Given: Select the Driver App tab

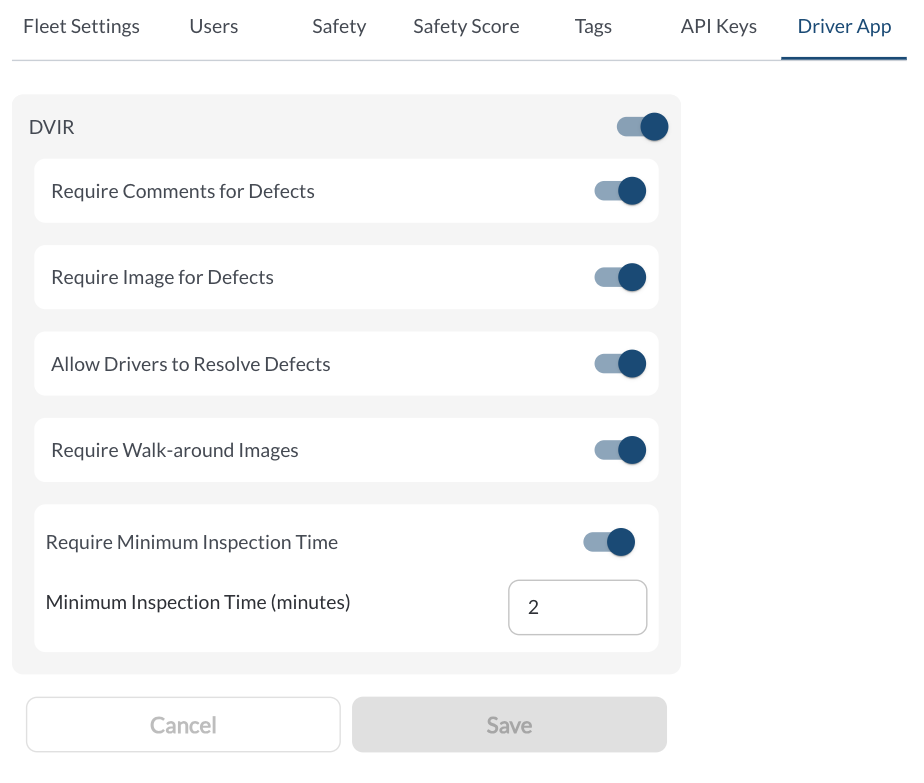Looking at the screenshot, I should point(844,27).
